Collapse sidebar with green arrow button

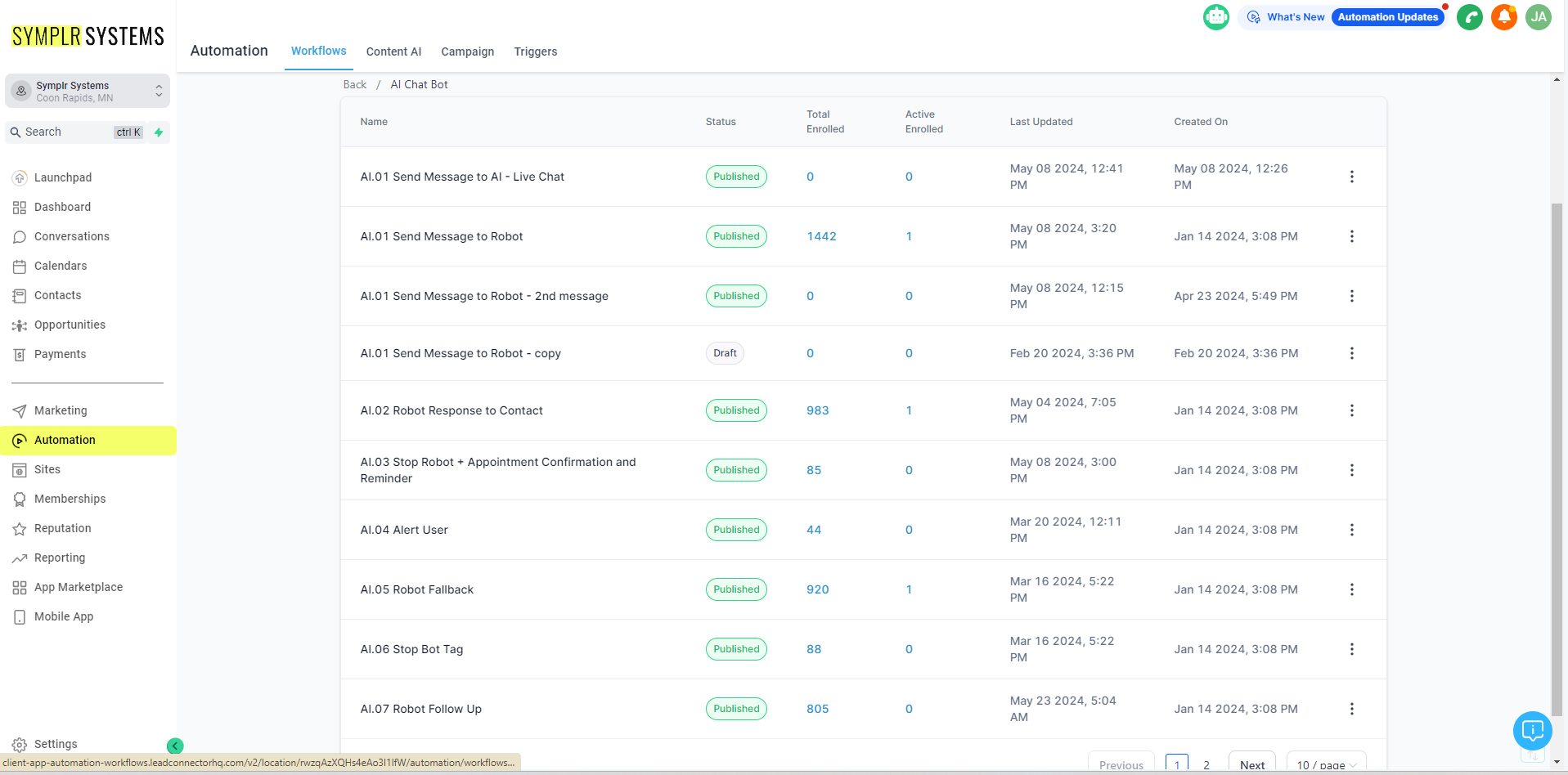175,746
